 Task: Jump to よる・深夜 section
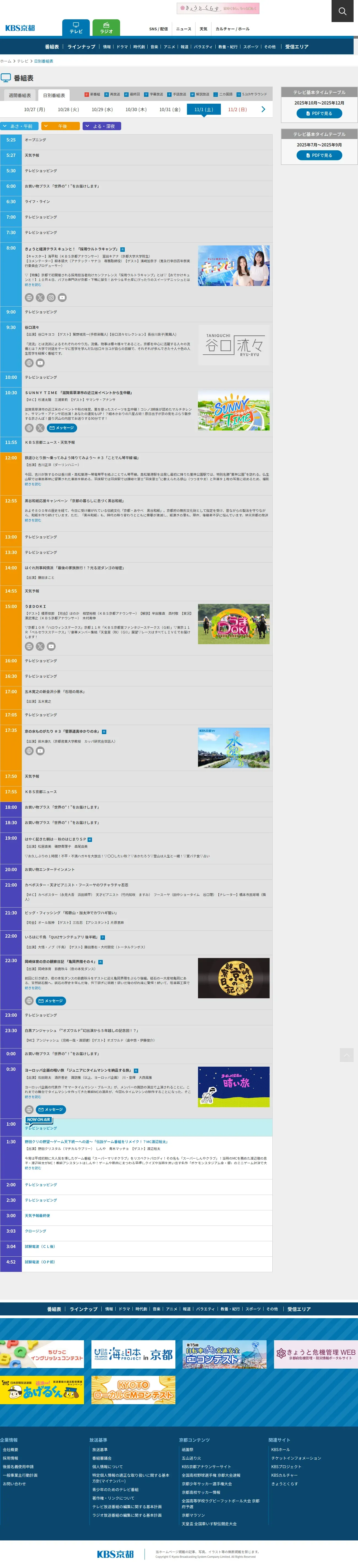(x=102, y=126)
